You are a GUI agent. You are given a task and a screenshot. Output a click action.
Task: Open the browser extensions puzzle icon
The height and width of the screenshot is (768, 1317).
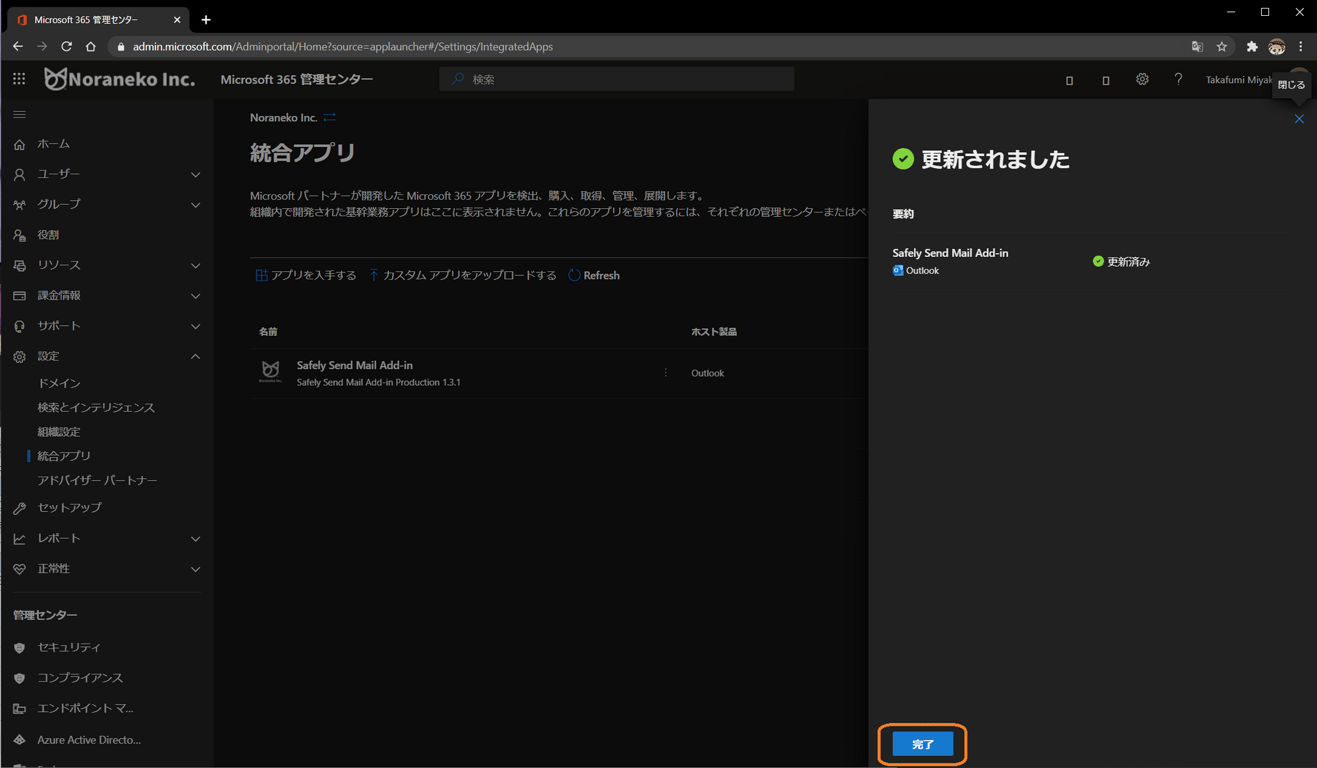(x=1251, y=47)
